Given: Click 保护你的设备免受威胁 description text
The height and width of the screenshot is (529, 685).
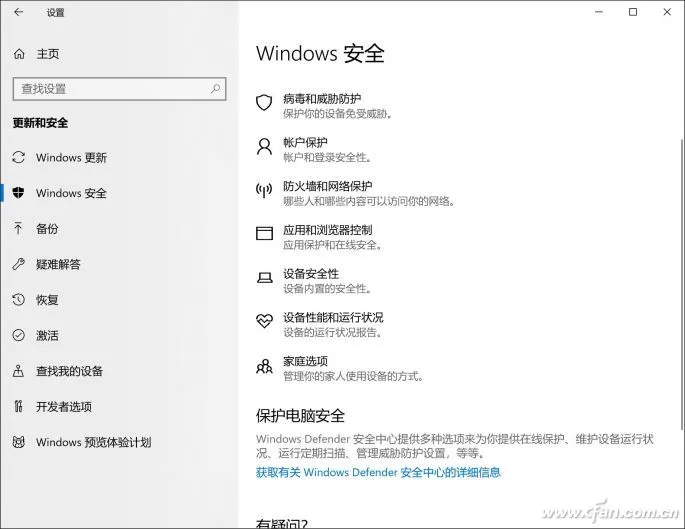Looking at the screenshot, I should click(337, 114).
